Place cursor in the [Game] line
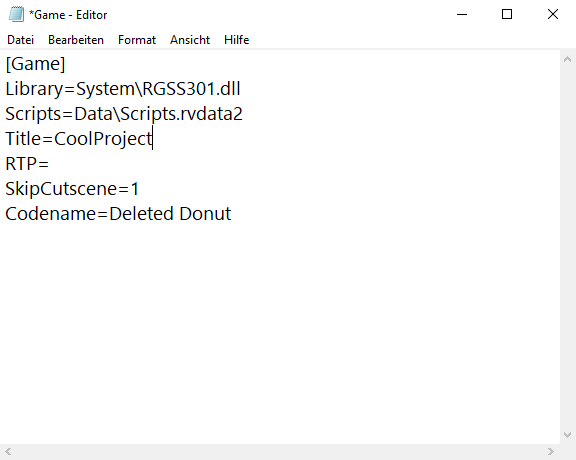576x460 pixels. point(35,64)
